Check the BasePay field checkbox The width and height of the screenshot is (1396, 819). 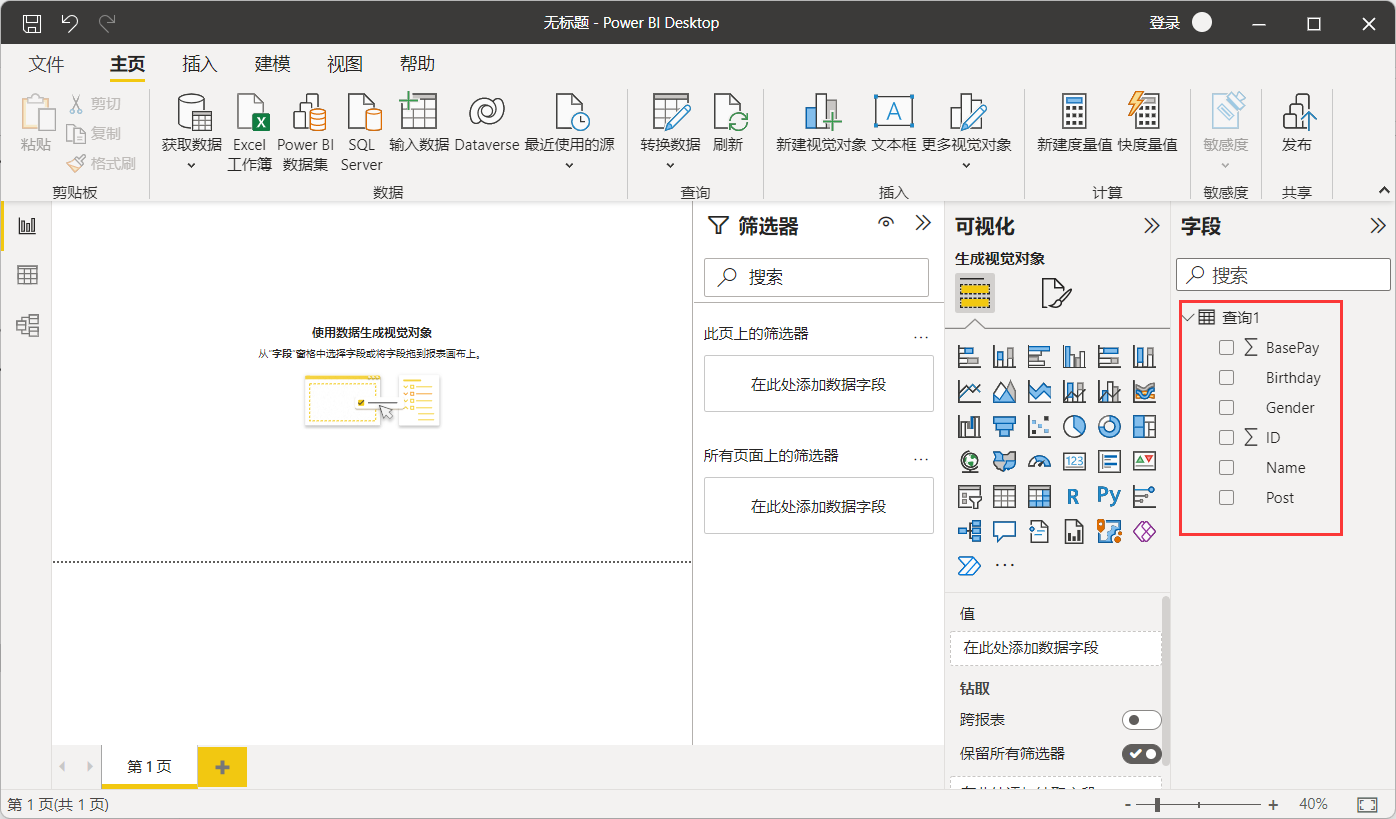(1226, 348)
